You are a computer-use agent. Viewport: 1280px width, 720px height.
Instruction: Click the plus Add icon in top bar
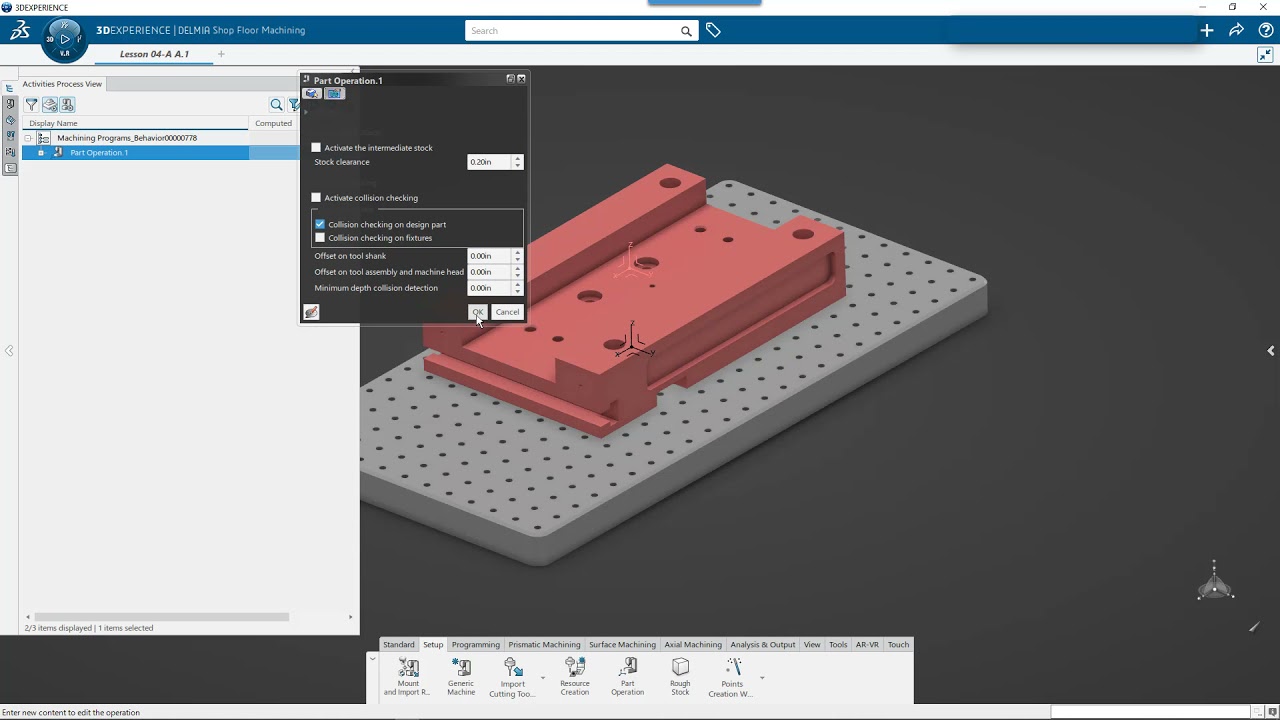click(1207, 30)
